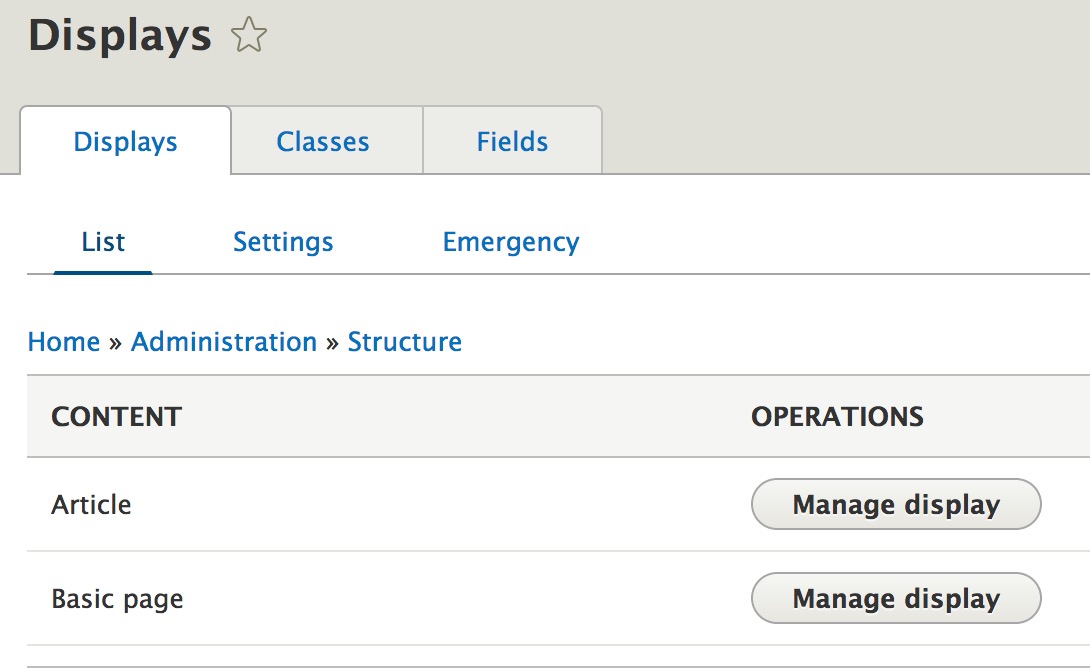The height and width of the screenshot is (668, 1090).
Task: Click the Basic page content type name
Action: (117, 599)
